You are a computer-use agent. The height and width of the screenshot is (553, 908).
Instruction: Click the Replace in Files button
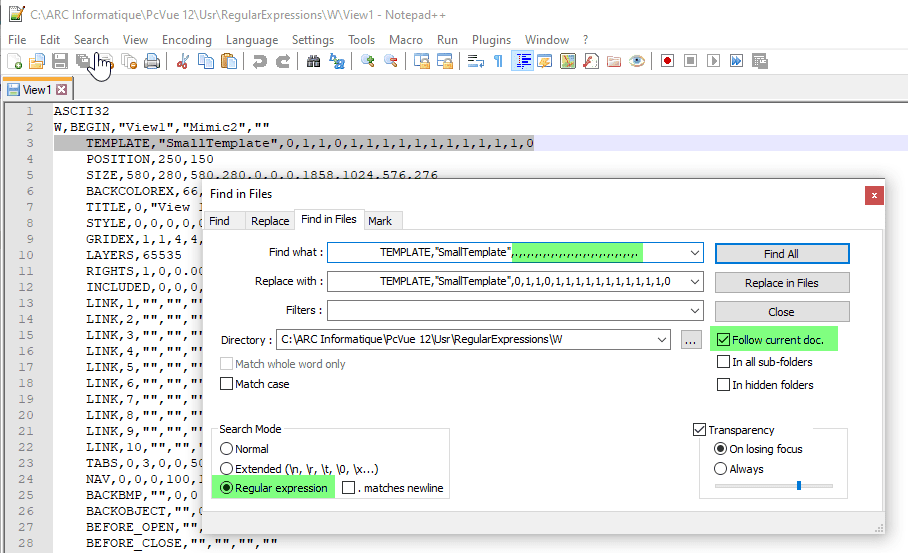point(782,283)
